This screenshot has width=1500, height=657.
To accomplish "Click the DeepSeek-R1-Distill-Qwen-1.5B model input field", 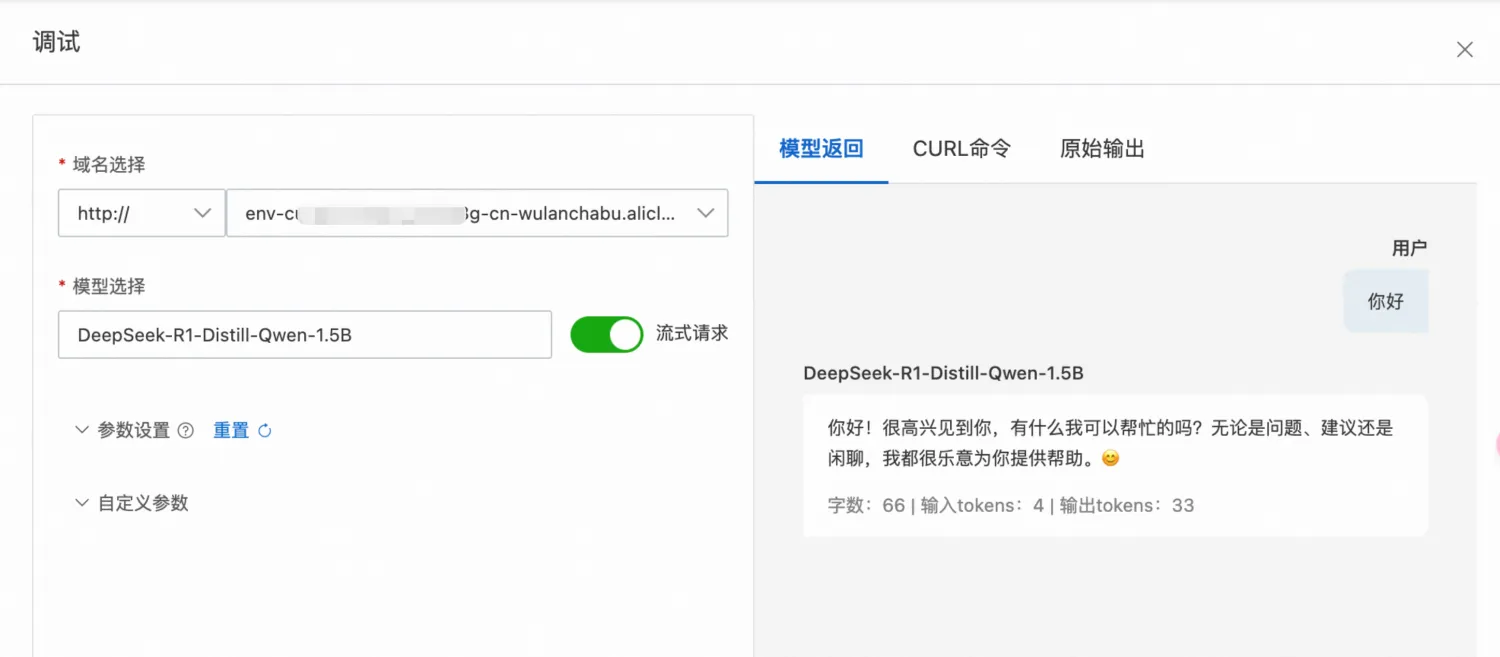I will coord(305,335).
